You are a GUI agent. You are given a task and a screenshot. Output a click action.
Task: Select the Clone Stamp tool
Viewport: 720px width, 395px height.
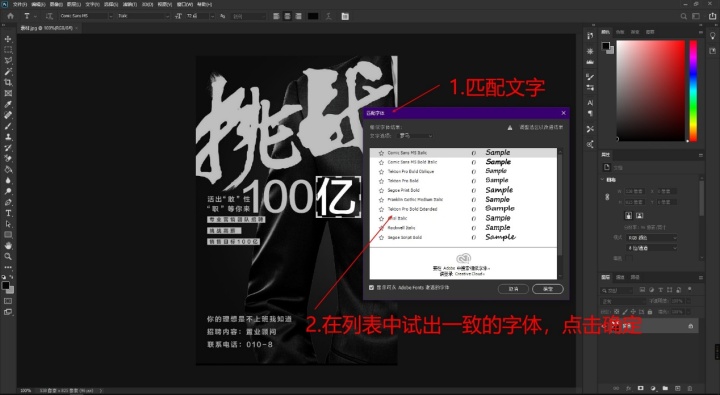click(8, 137)
